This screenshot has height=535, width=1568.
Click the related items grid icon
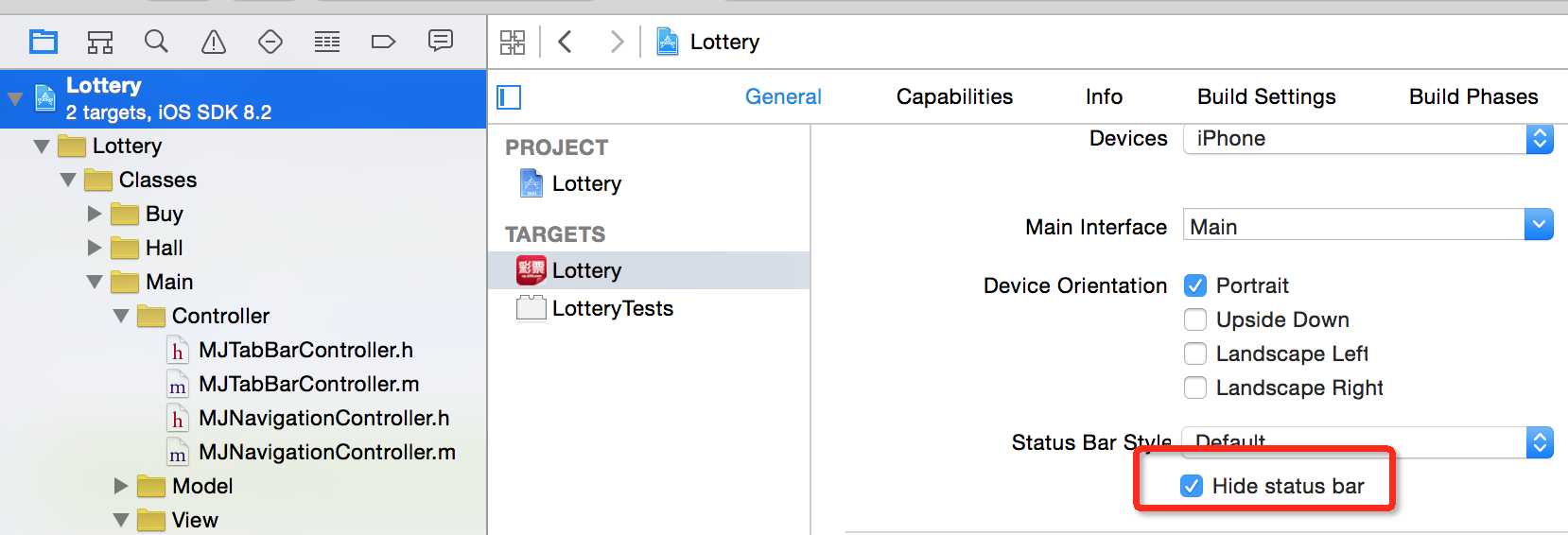click(x=513, y=42)
